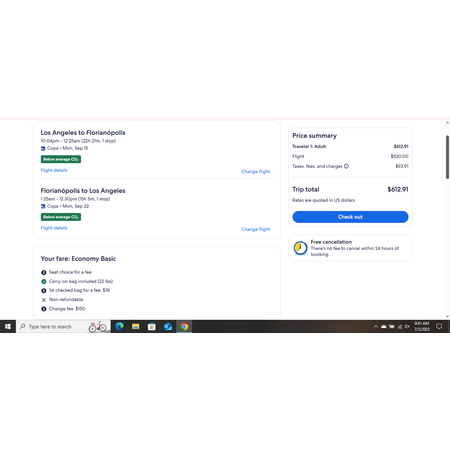This screenshot has width=450, height=450.
Task: Click the volume icon in system tray
Action: pos(407,326)
